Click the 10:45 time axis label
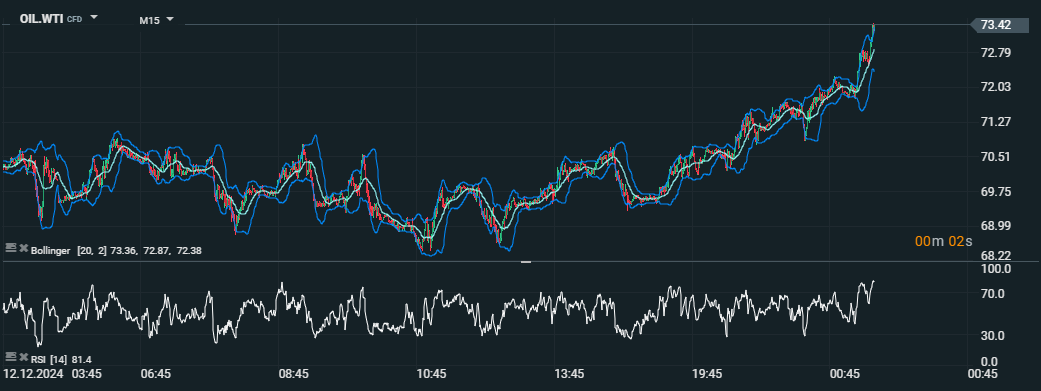The image size is (1041, 391). pyautogui.click(x=432, y=374)
